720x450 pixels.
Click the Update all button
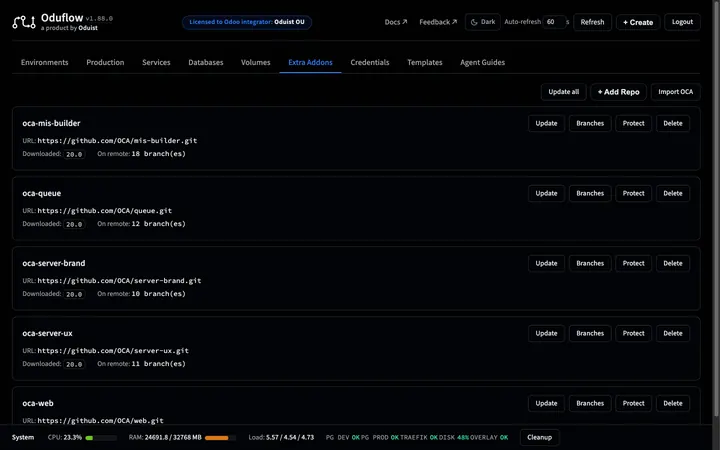[563, 92]
